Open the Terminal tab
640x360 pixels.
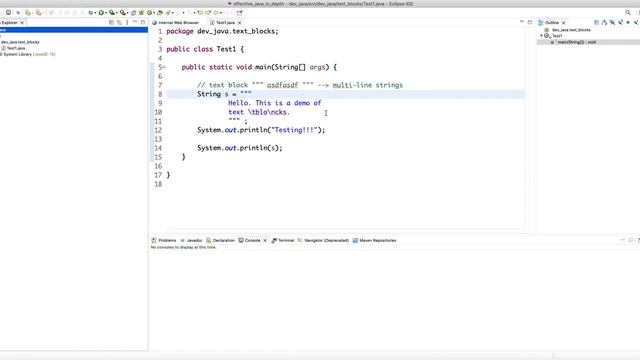pos(283,240)
